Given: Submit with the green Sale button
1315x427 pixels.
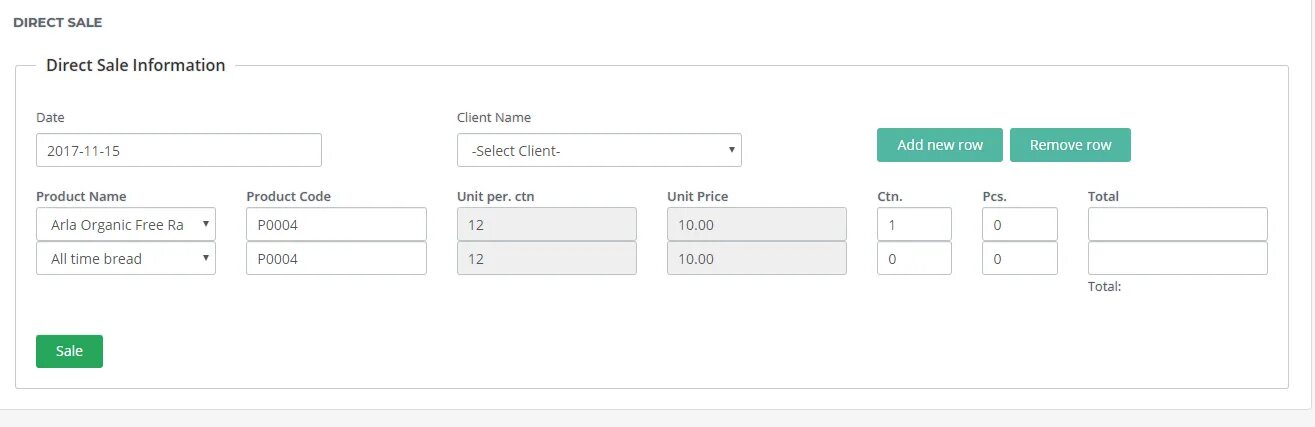Looking at the screenshot, I should click(69, 351).
